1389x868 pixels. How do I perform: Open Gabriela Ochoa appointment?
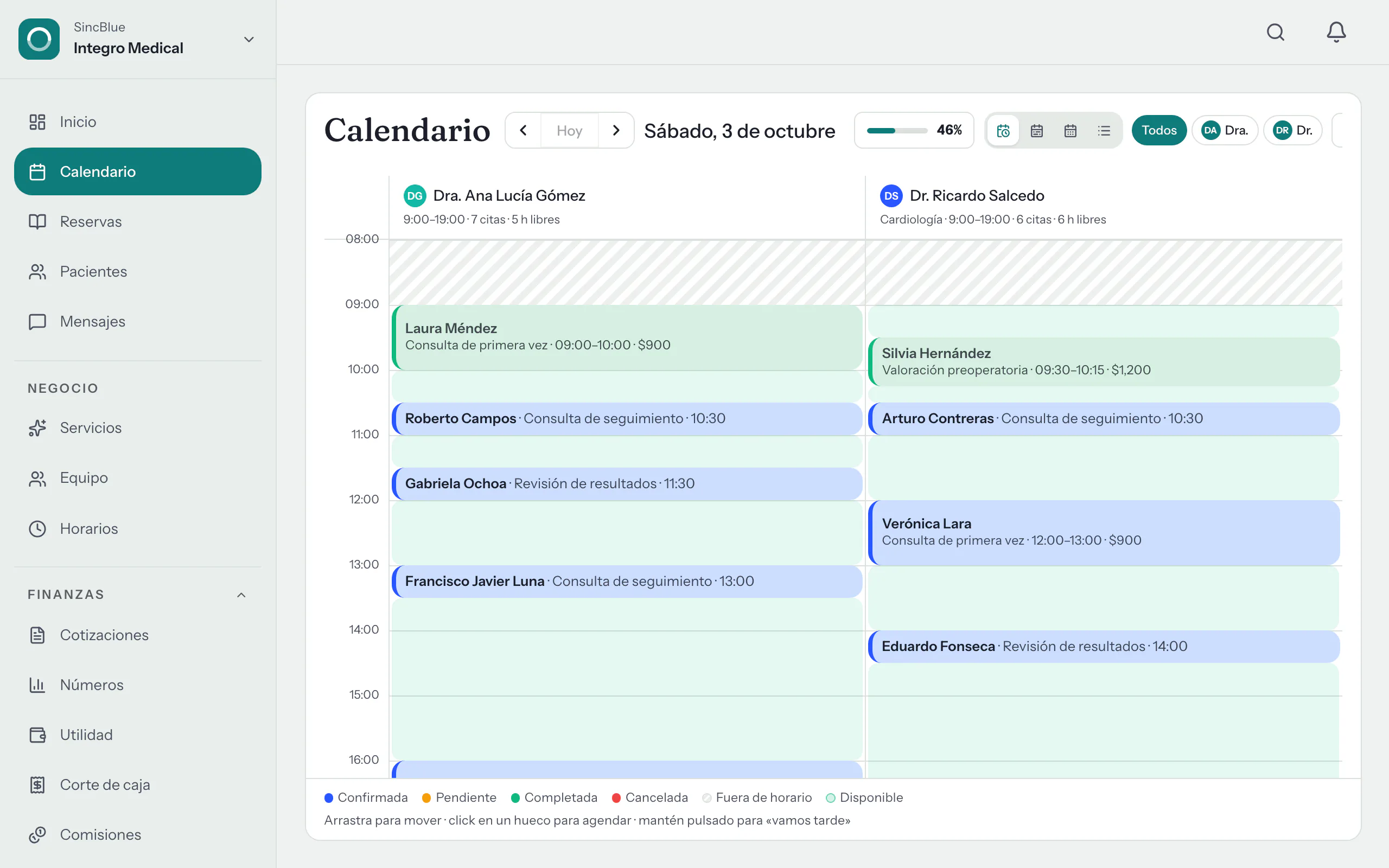[x=627, y=483]
